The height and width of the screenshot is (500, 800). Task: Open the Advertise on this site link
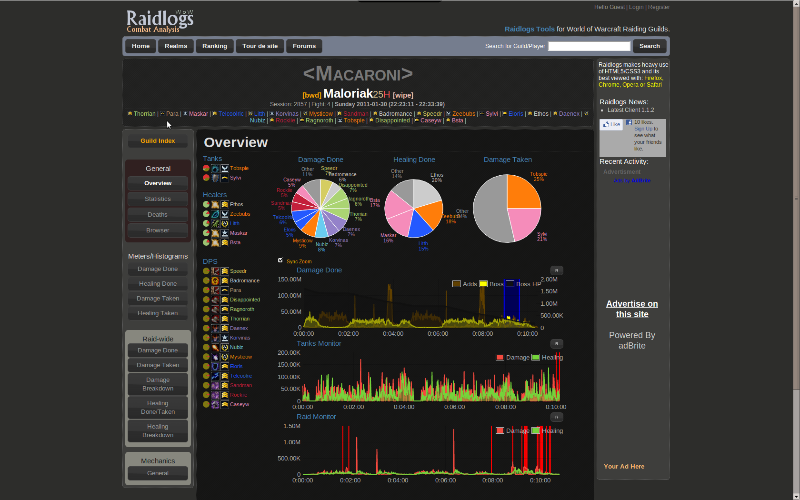[x=632, y=309]
